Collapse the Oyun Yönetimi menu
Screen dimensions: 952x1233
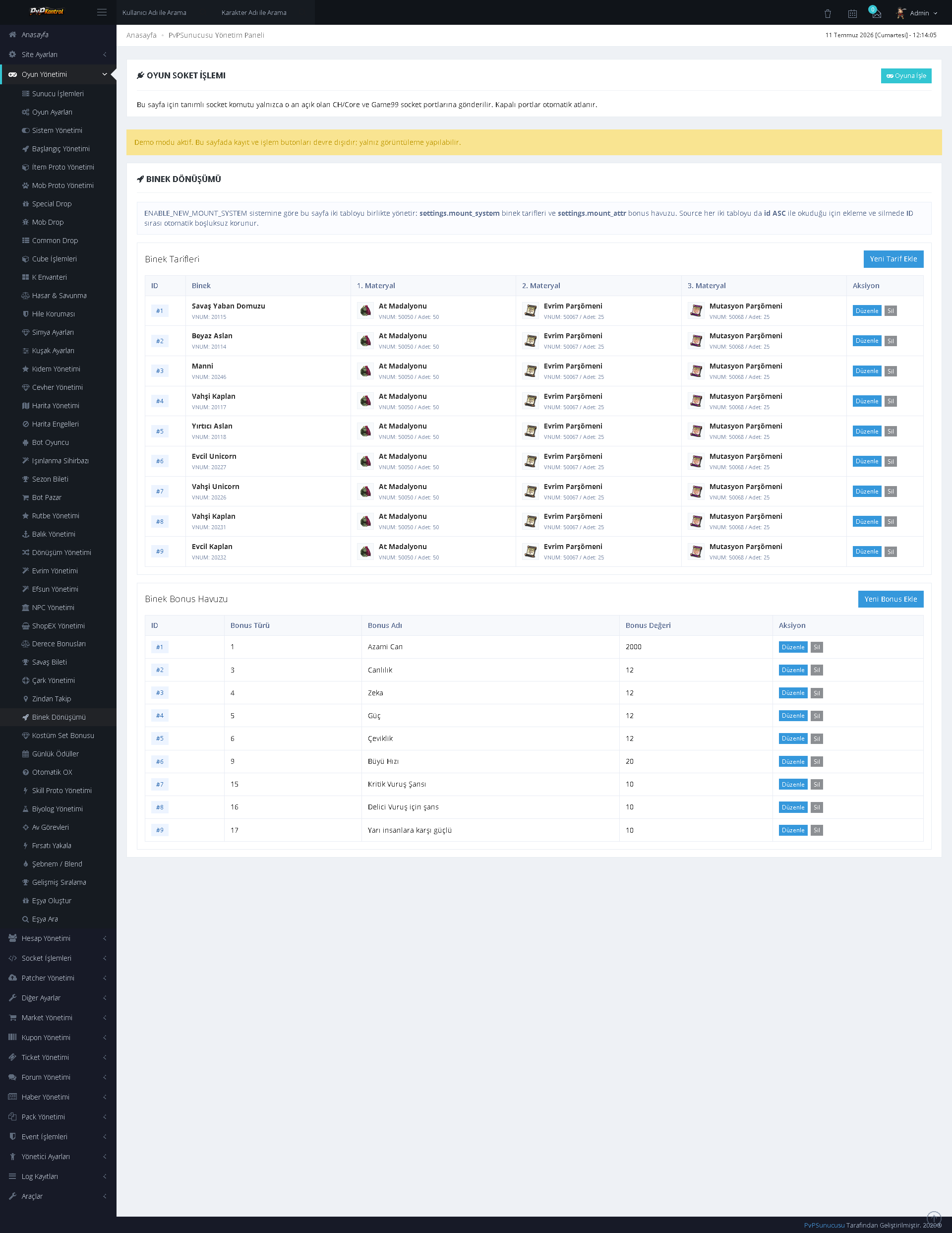click(x=58, y=74)
